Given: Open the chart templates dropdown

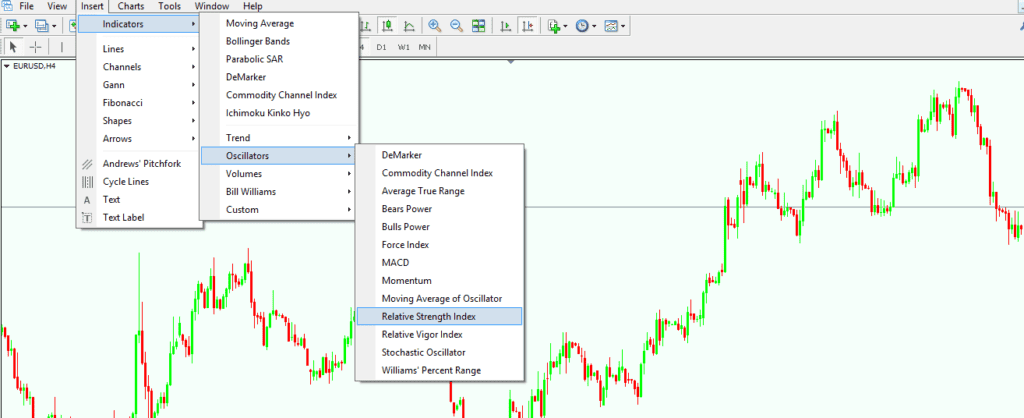Looking at the screenshot, I should [x=614, y=25].
